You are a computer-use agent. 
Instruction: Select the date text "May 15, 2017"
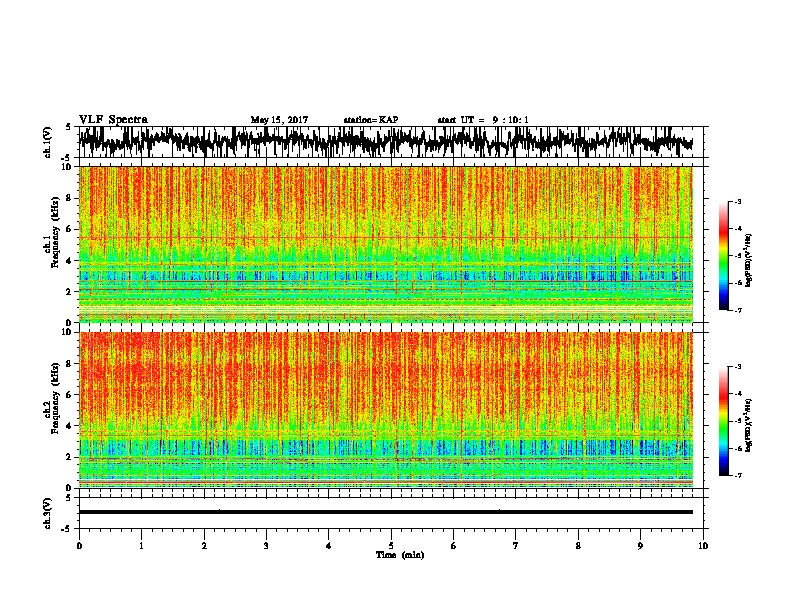click(x=279, y=120)
